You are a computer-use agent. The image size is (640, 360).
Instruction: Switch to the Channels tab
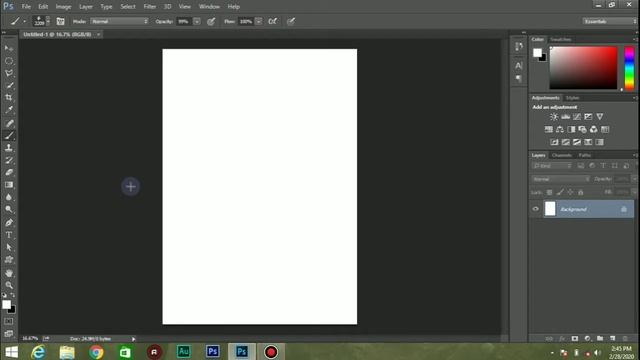tap(562, 155)
